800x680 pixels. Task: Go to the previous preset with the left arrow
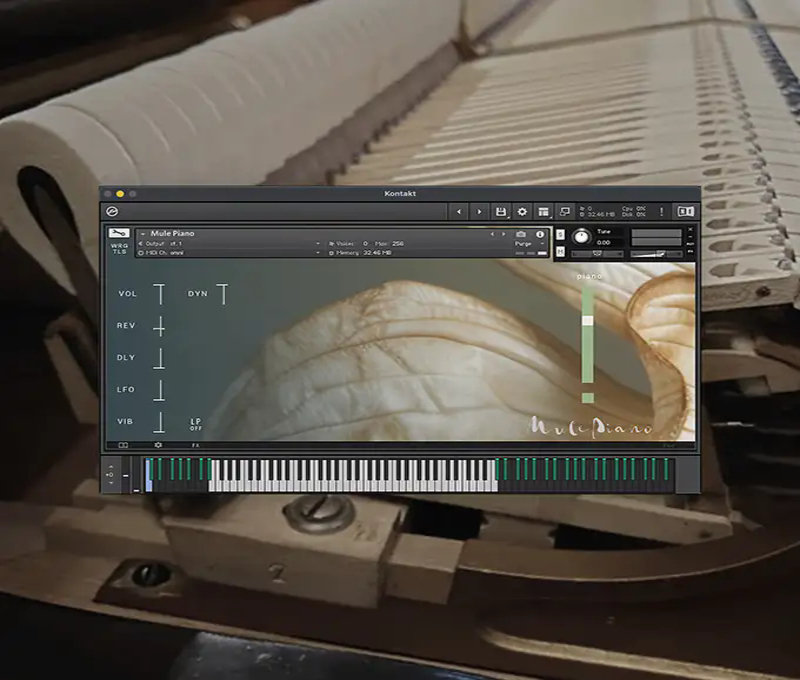tap(459, 212)
